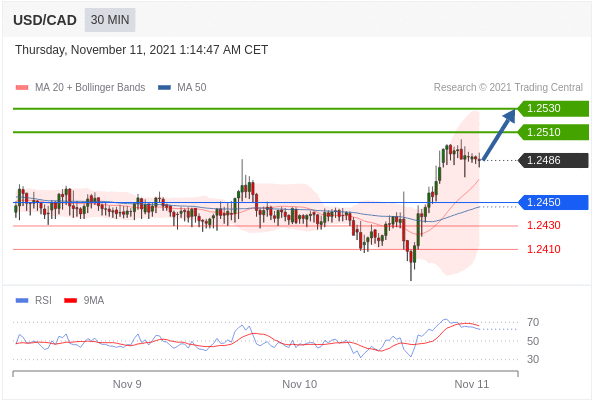
Task: Click the red 9MA legend swatch
Action: (71, 301)
